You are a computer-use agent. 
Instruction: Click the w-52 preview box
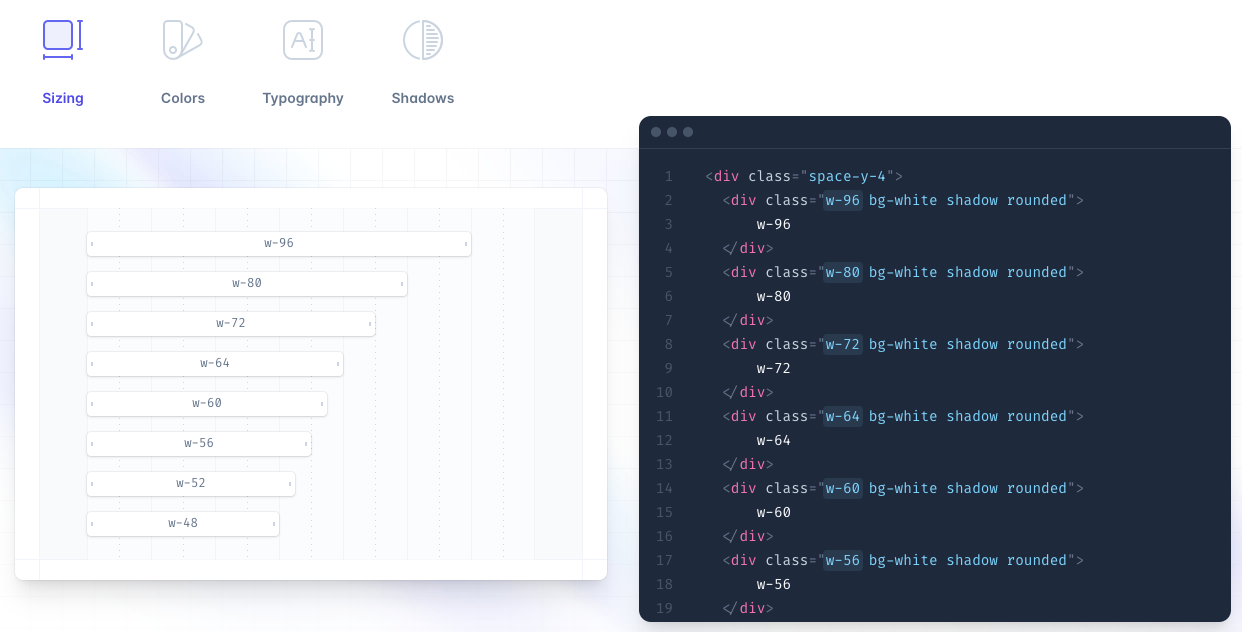pos(191,483)
